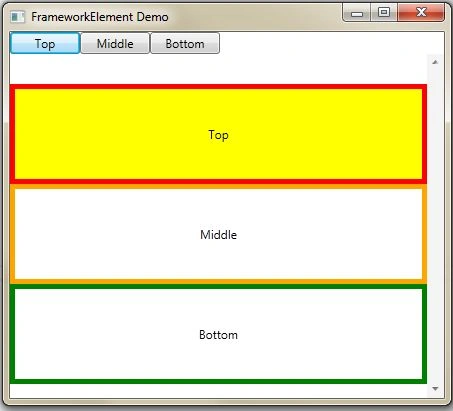Image resolution: width=453 pixels, height=411 pixels.
Task: Close the FrameworkElement Demo window
Action: point(421,13)
